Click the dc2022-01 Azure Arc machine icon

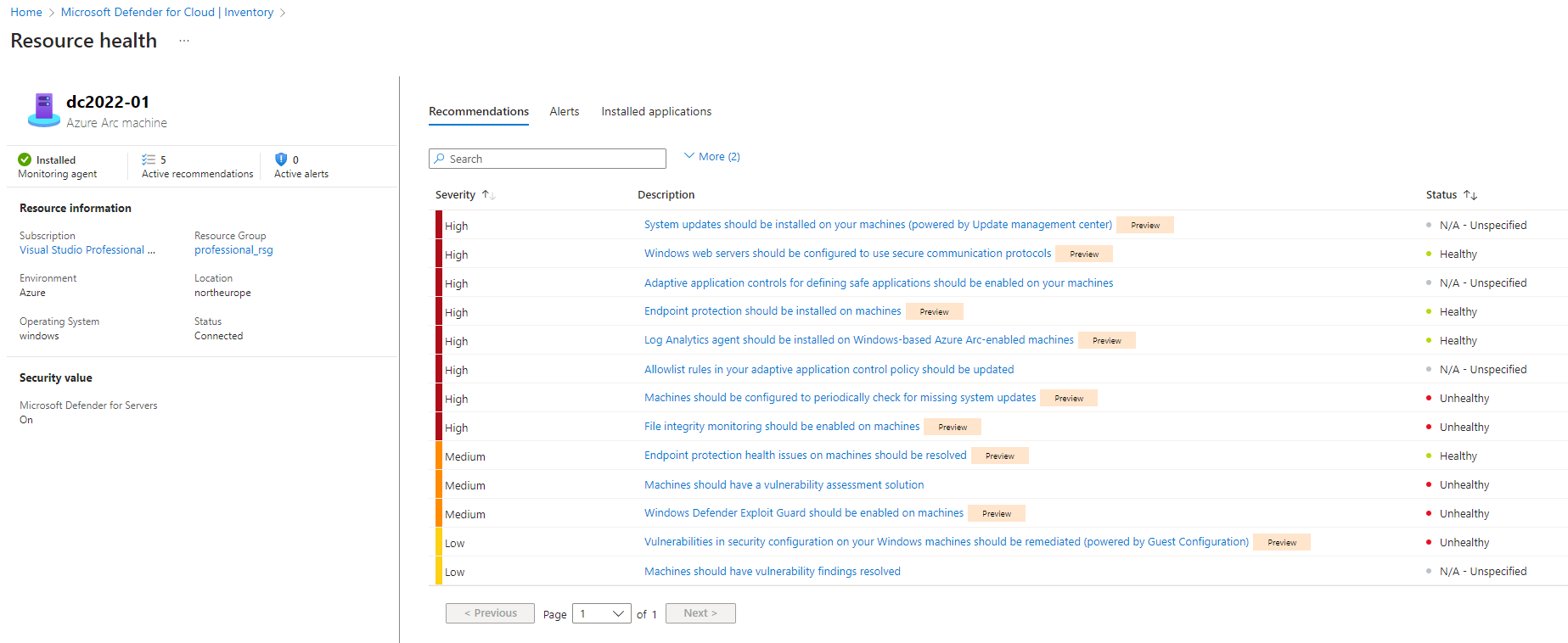pyautogui.click(x=43, y=110)
